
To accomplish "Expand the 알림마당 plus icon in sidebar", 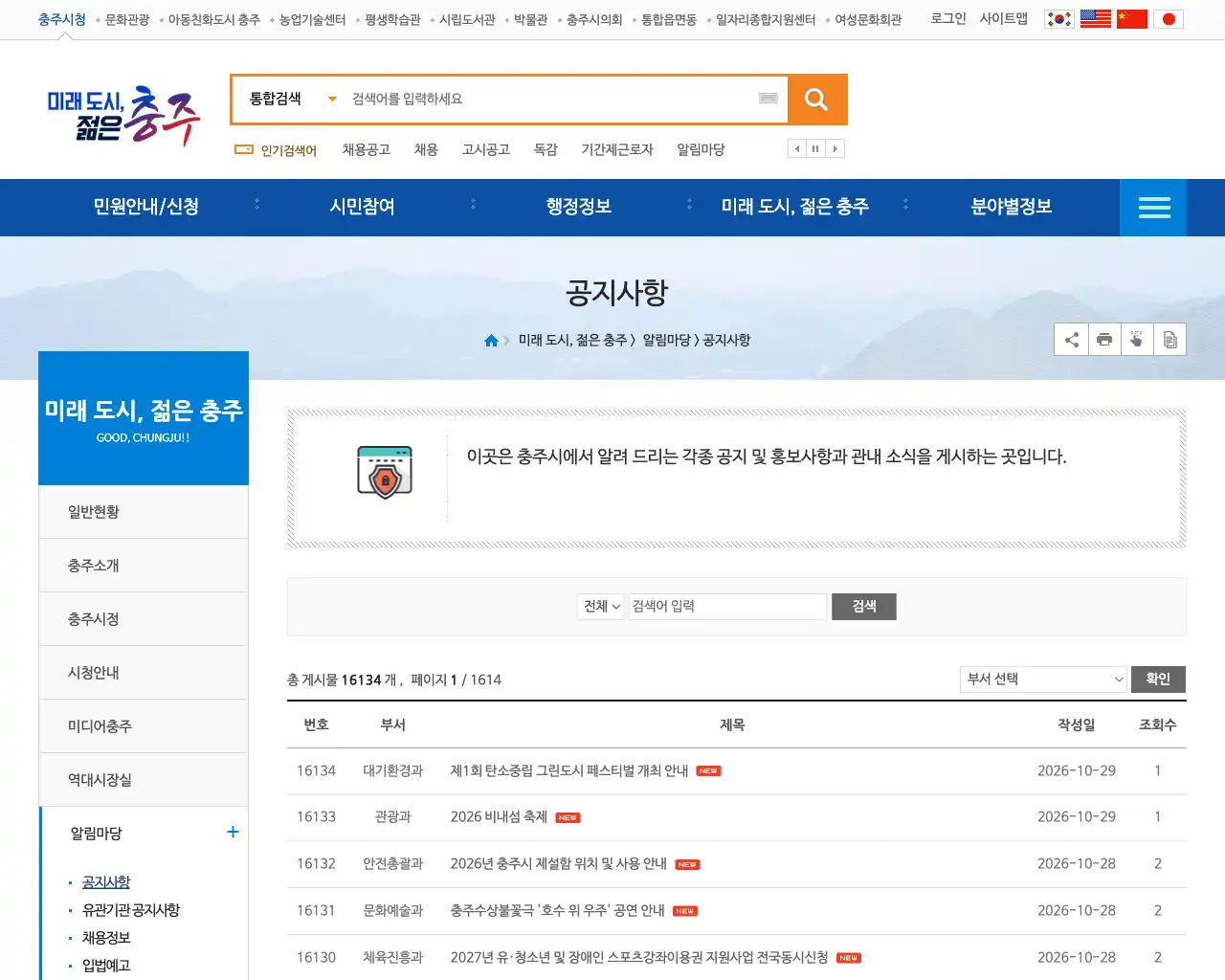I will [233, 832].
